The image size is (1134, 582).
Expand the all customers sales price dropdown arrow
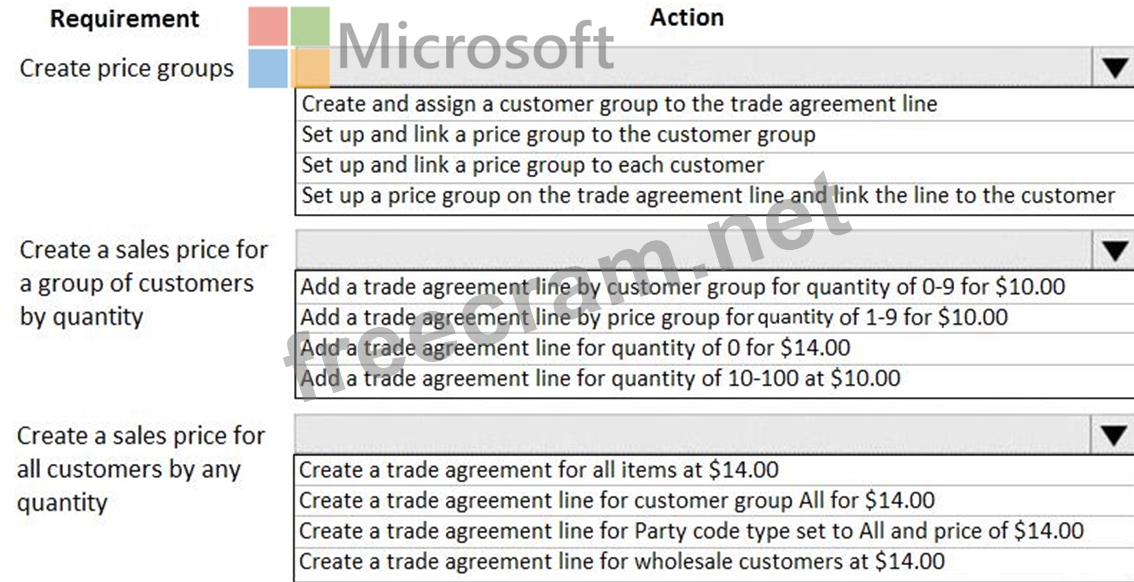[1114, 434]
